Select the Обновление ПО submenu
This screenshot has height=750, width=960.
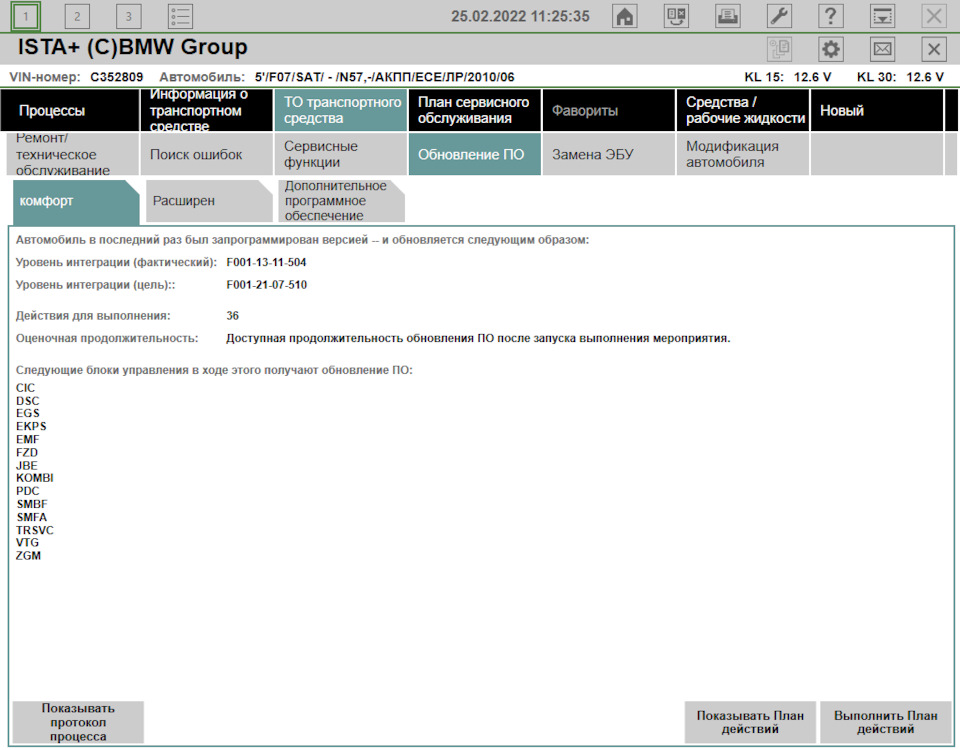click(474, 154)
